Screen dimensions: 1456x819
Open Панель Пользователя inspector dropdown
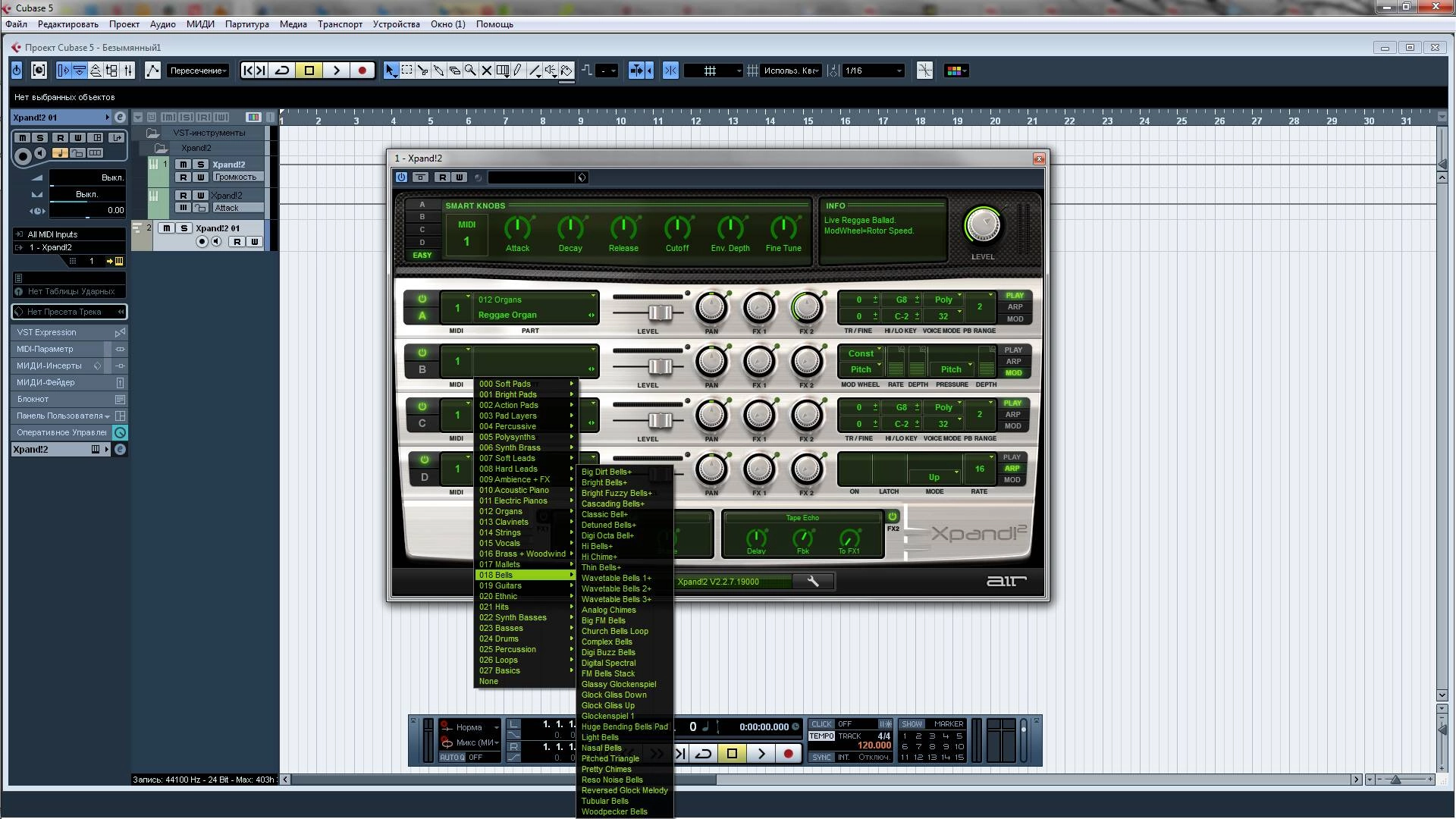63,416
